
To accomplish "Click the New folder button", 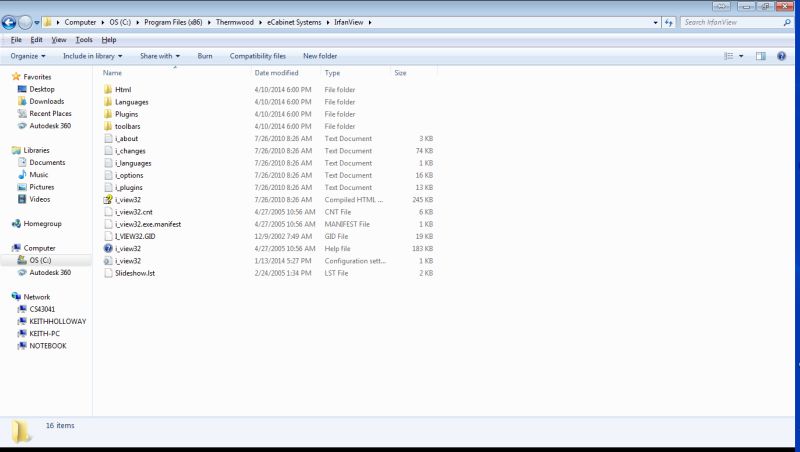I will [320, 56].
